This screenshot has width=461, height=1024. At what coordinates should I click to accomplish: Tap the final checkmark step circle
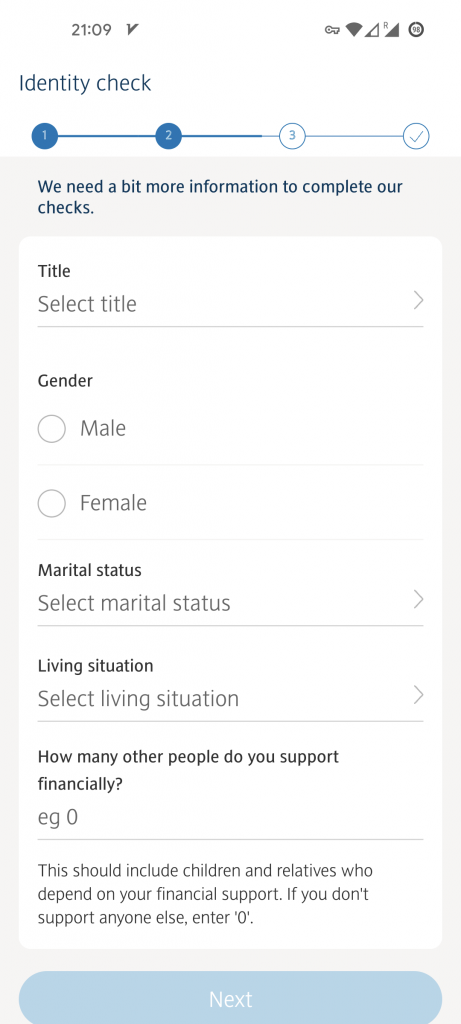[416, 136]
